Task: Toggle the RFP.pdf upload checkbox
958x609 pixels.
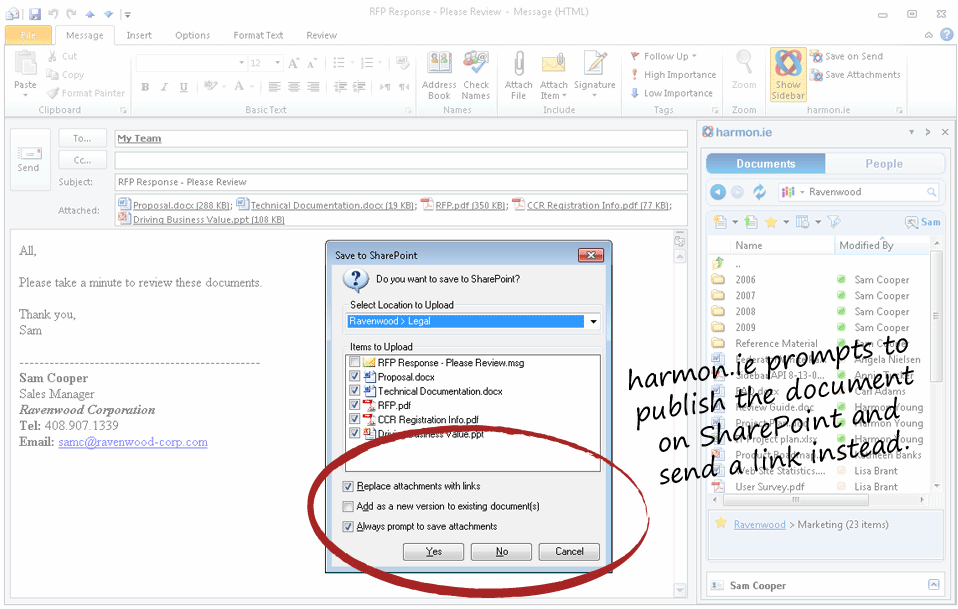Action: click(354, 404)
